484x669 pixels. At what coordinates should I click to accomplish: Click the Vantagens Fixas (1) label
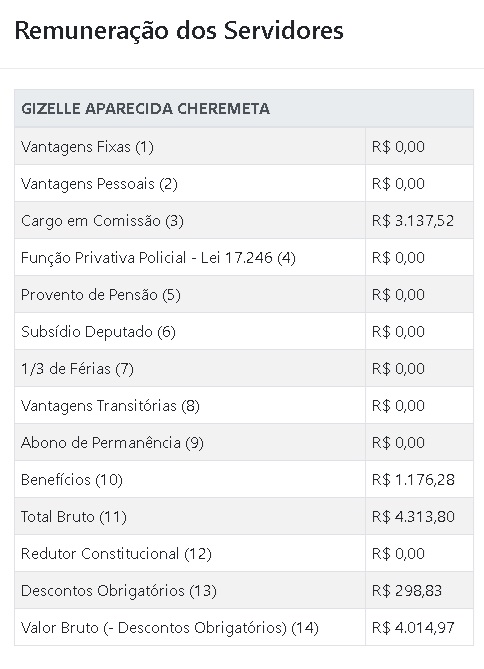[87, 147]
